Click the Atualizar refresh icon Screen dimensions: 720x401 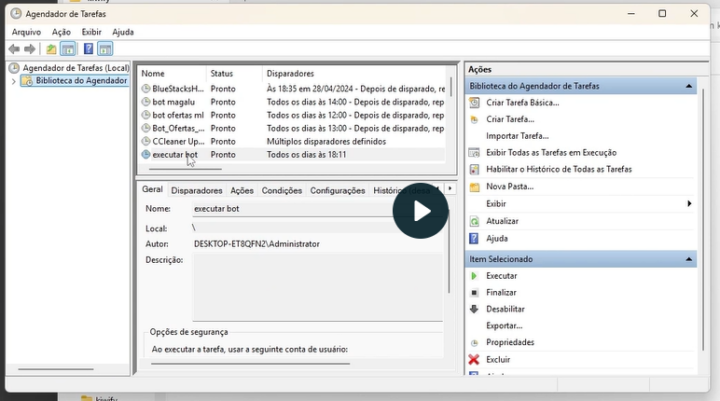point(474,221)
